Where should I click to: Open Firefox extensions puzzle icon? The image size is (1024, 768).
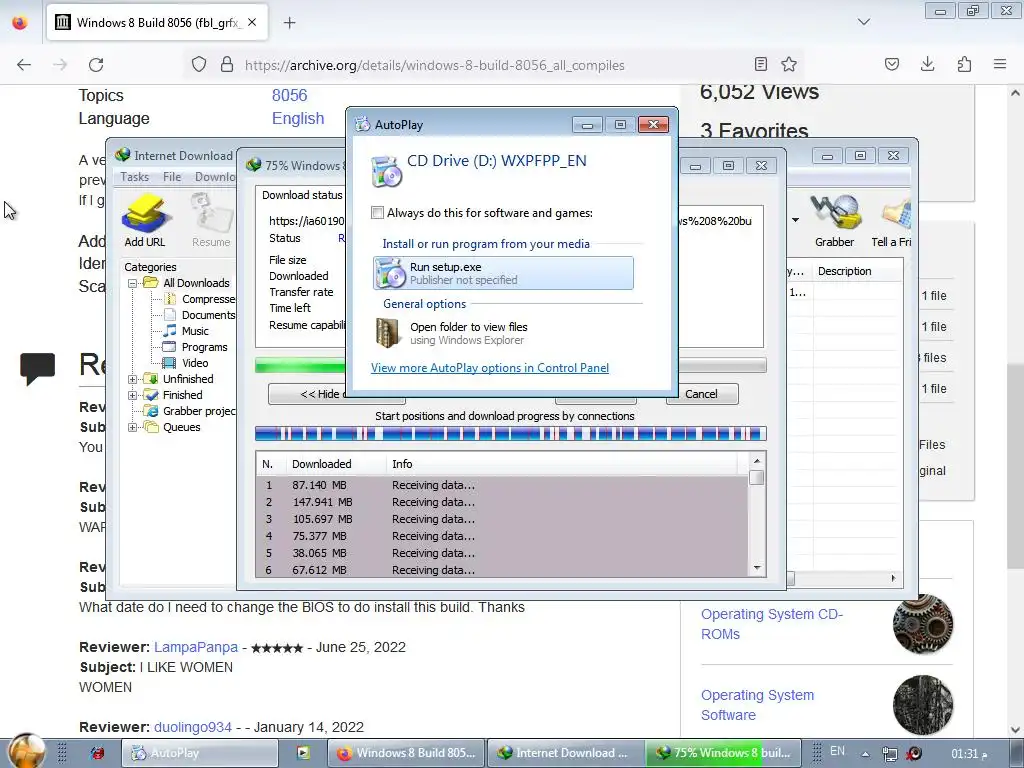pos(964,64)
